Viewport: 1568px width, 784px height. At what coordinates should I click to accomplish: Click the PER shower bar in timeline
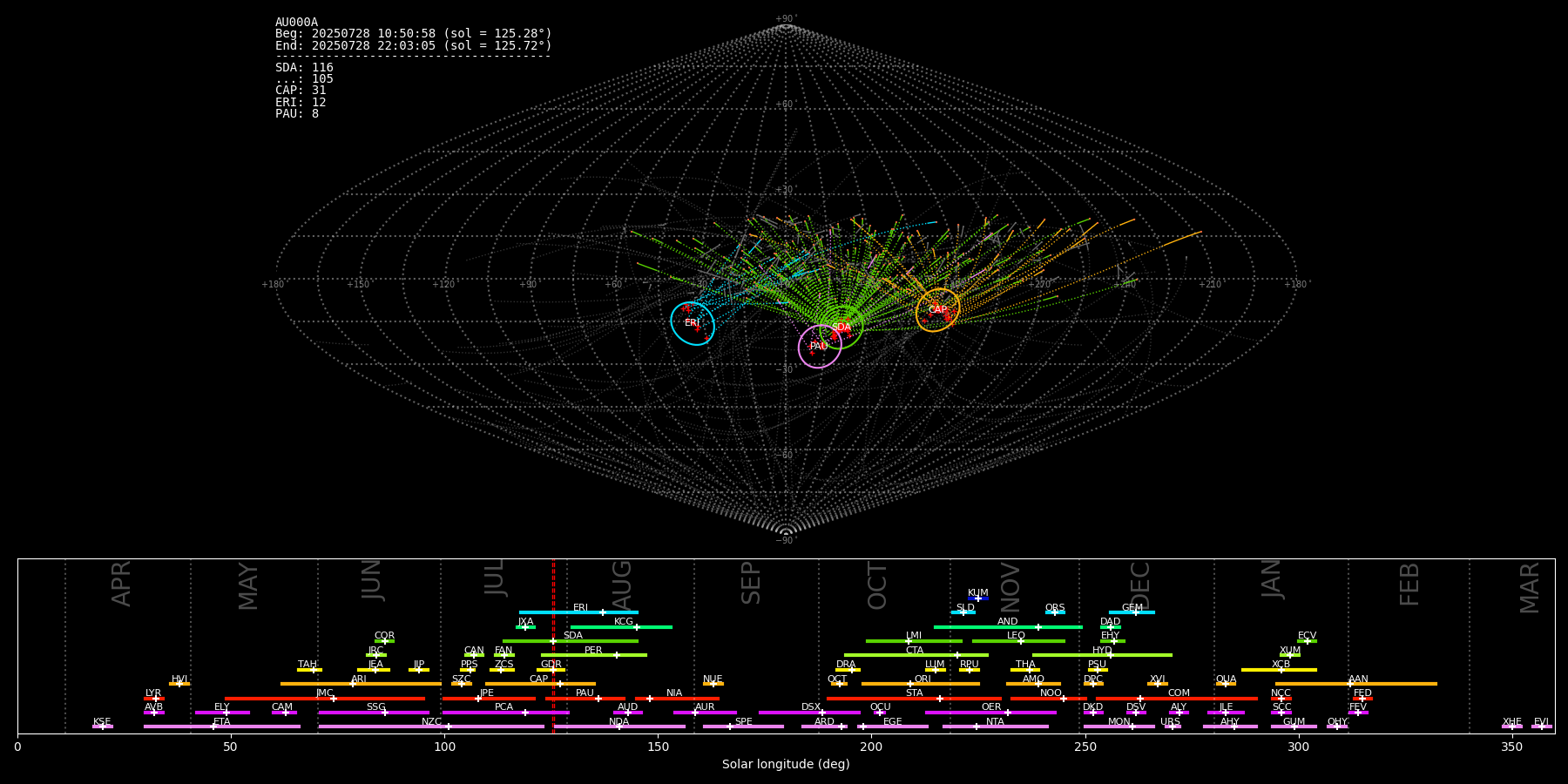click(594, 655)
